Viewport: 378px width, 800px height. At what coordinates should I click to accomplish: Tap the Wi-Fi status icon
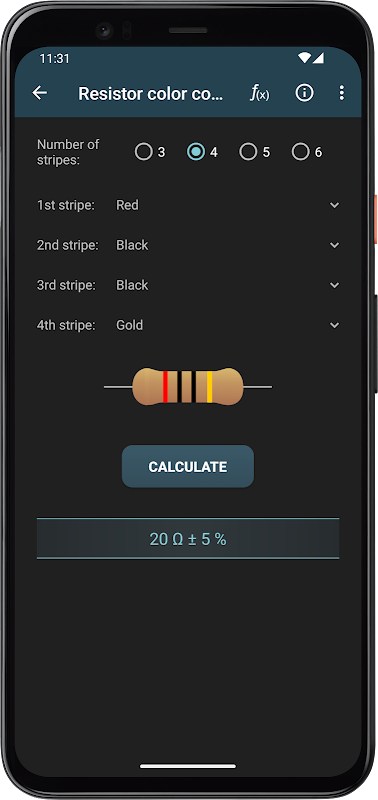click(305, 58)
